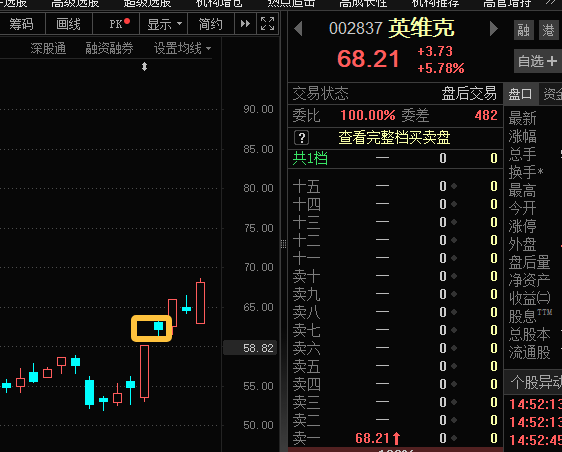562x452 pixels.
Task: Click the 港 Hong Kong connect badge
Action: click(548, 30)
